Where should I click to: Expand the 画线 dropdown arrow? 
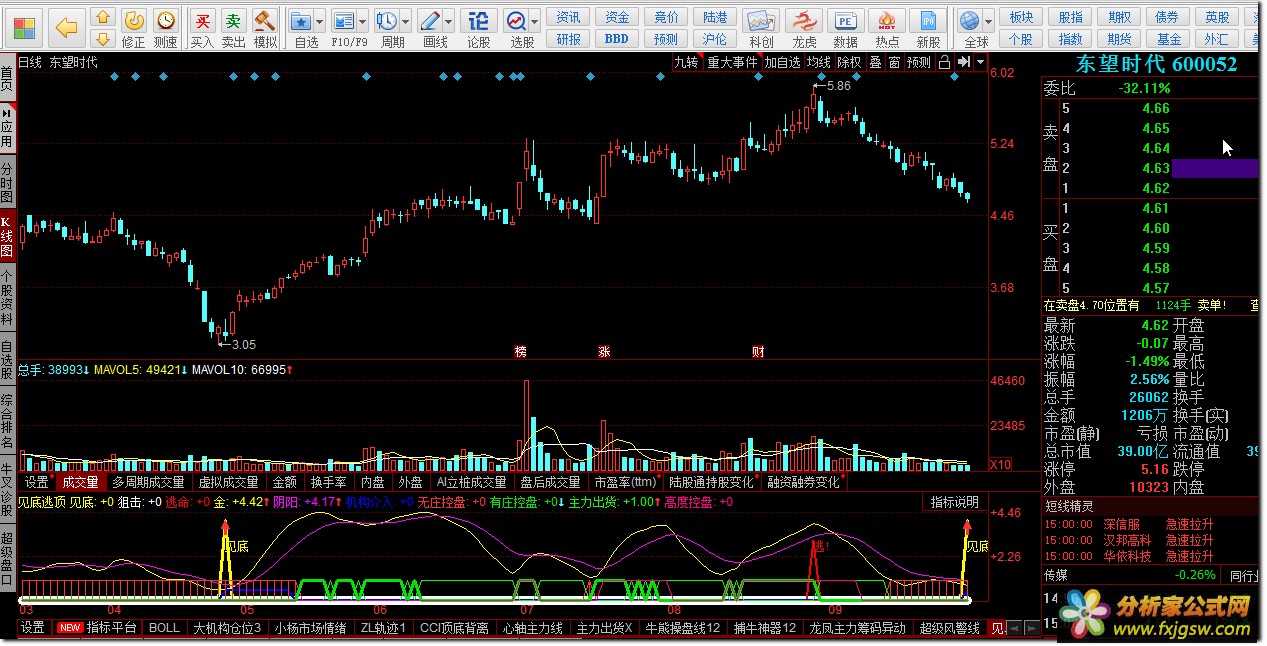pyautogui.click(x=449, y=21)
